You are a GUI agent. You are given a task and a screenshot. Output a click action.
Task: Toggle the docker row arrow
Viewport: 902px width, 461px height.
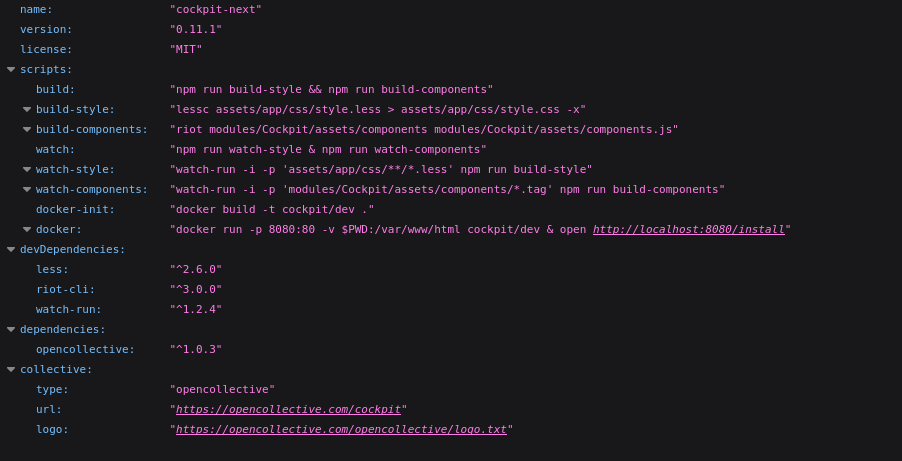[x=27, y=229]
